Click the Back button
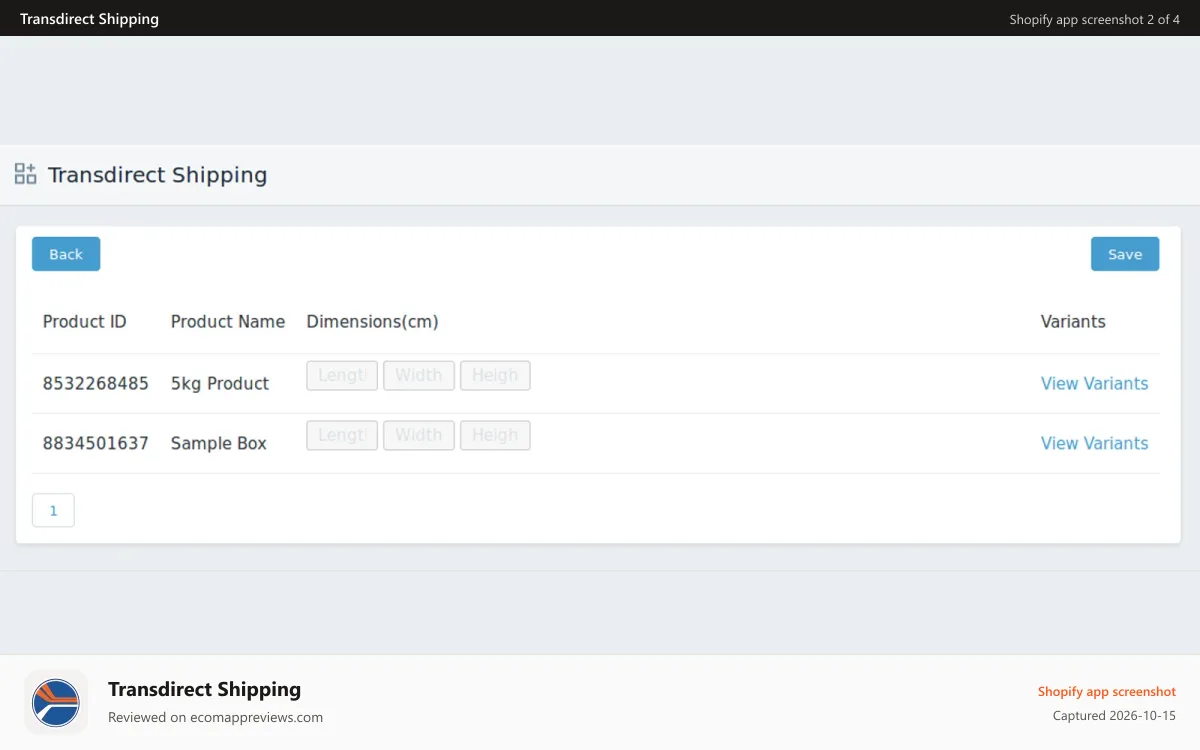This screenshot has height=750, width=1200. (66, 254)
